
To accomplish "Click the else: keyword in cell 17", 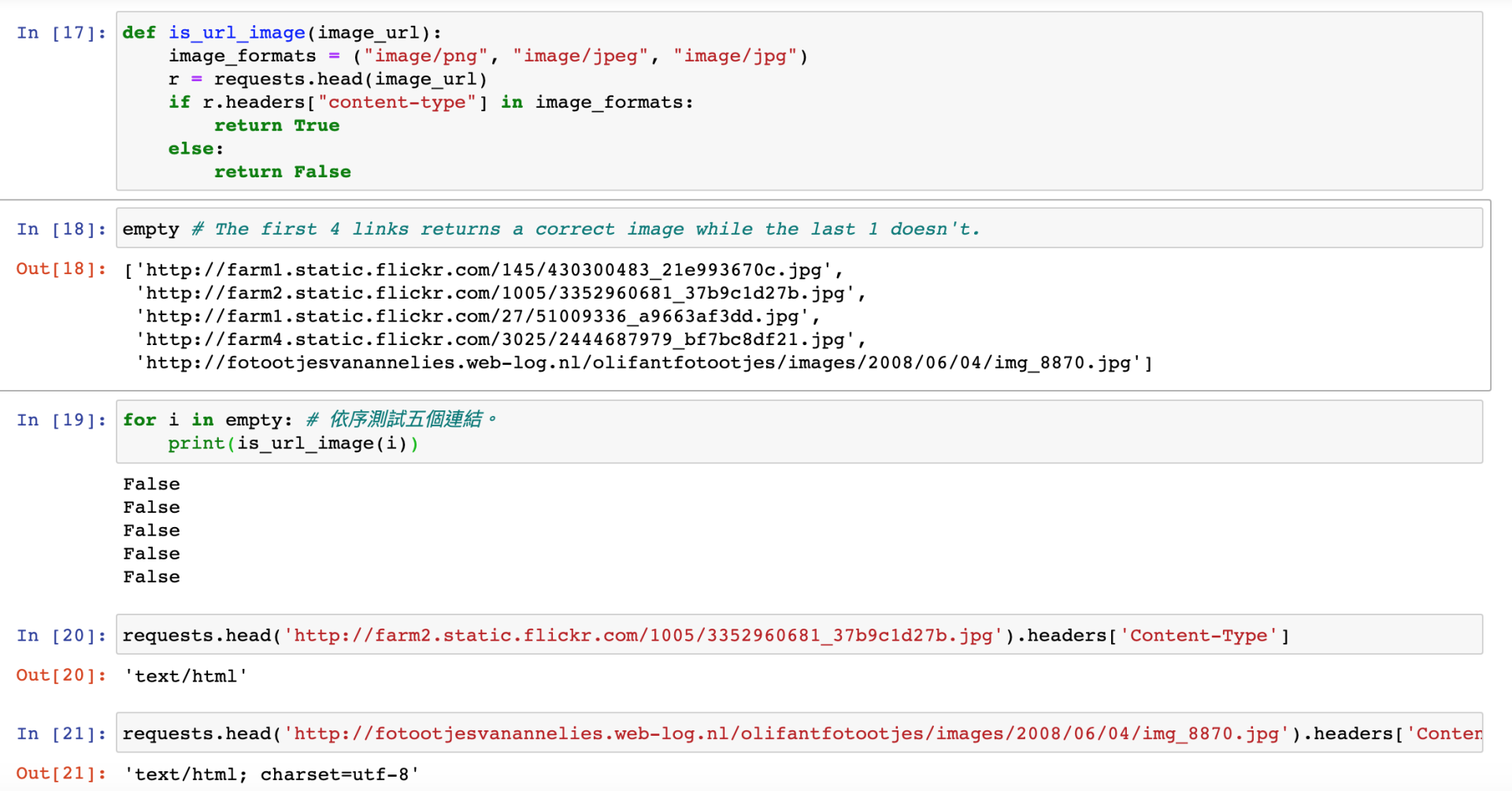I will (196, 149).
